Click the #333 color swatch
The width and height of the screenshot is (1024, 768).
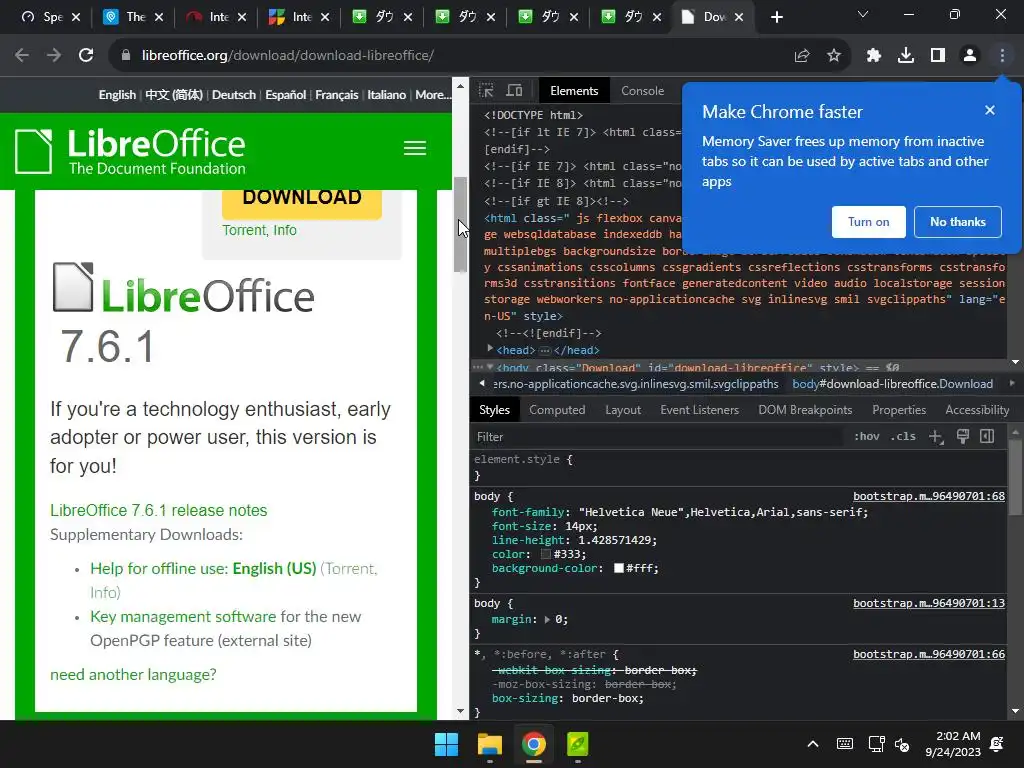(x=546, y=554)
